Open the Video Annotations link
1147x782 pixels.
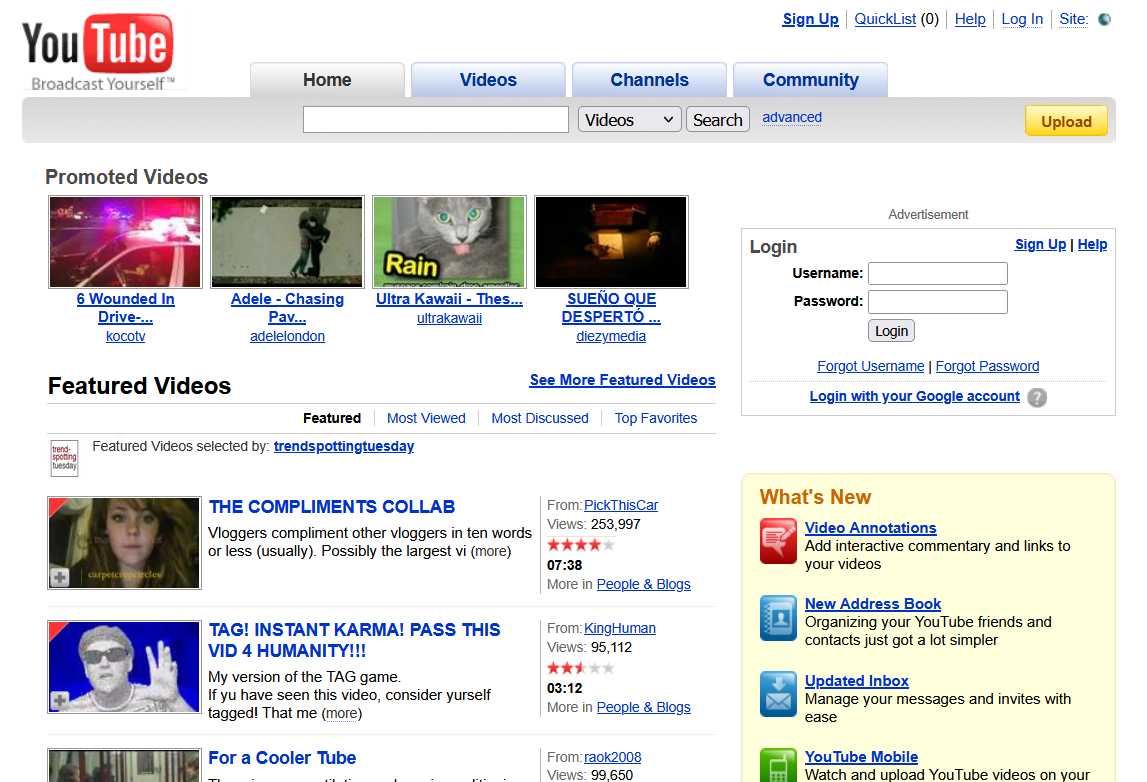[x=870, y=528]
